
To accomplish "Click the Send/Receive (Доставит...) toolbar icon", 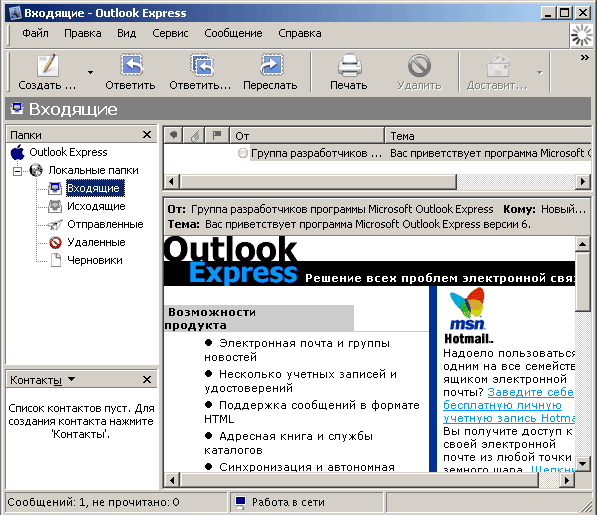I will (498, 65).
